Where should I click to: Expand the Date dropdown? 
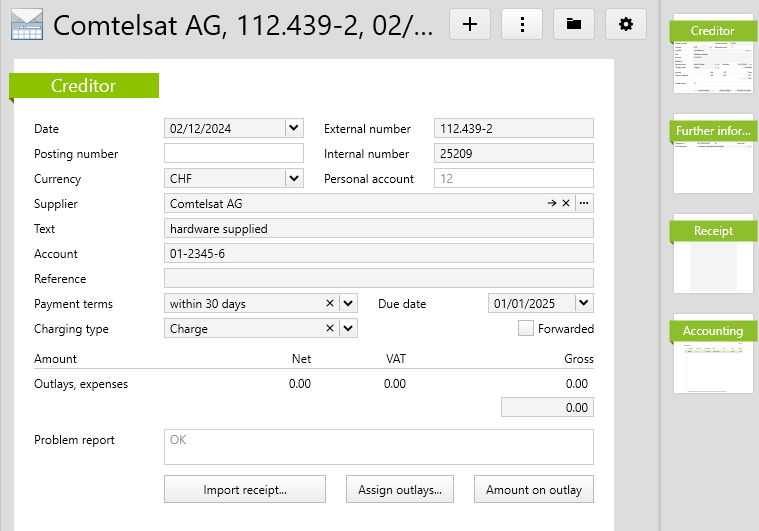pyautogui.click(x=293, y=129)
